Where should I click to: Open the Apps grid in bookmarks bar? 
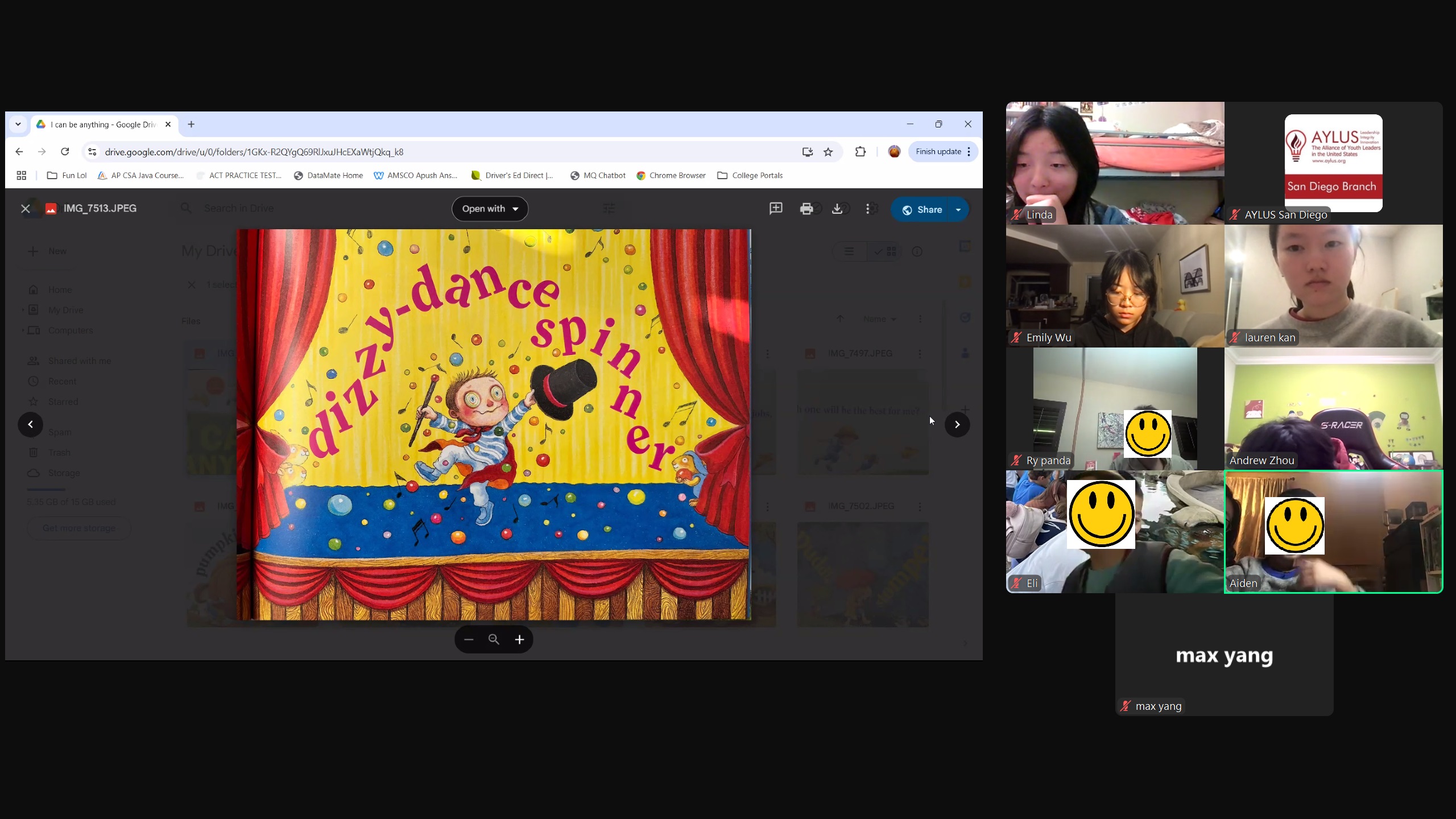[22, 176]
